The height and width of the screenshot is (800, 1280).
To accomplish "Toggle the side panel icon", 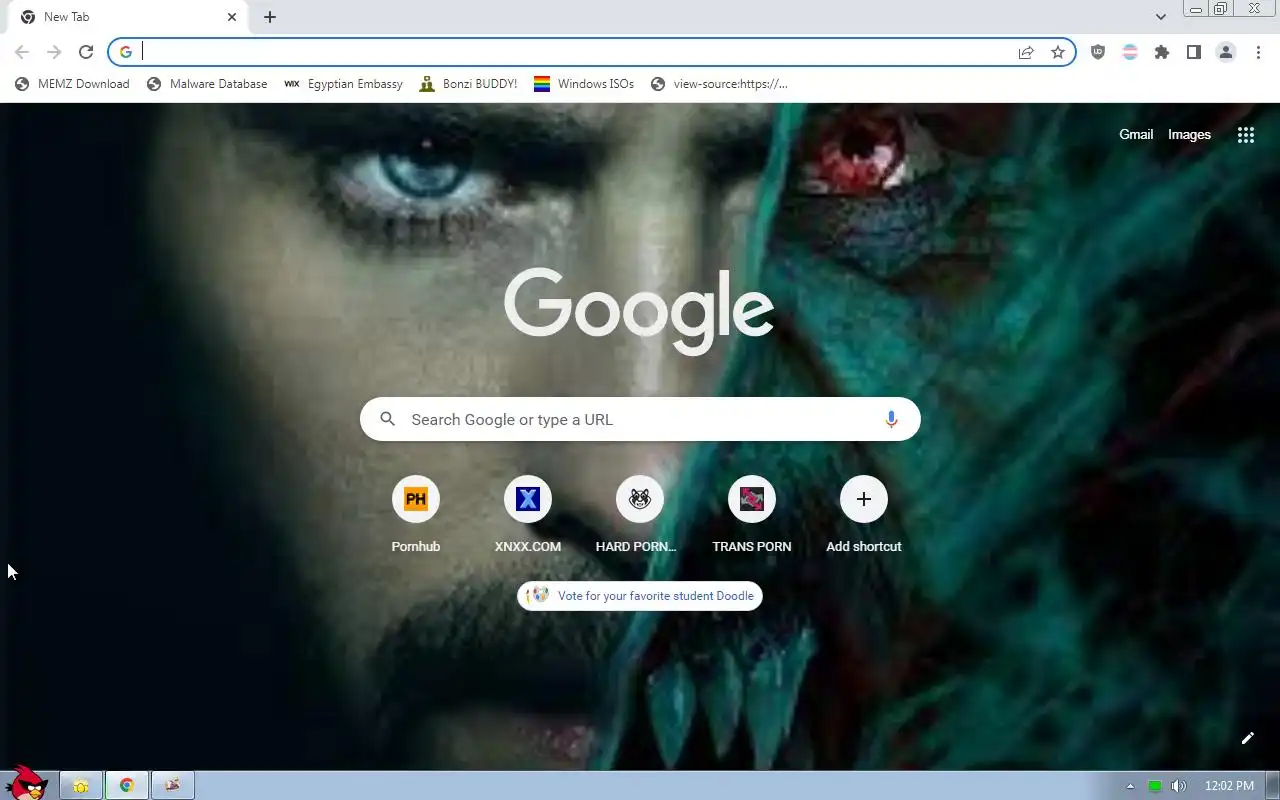I will tap(1194, 52).
